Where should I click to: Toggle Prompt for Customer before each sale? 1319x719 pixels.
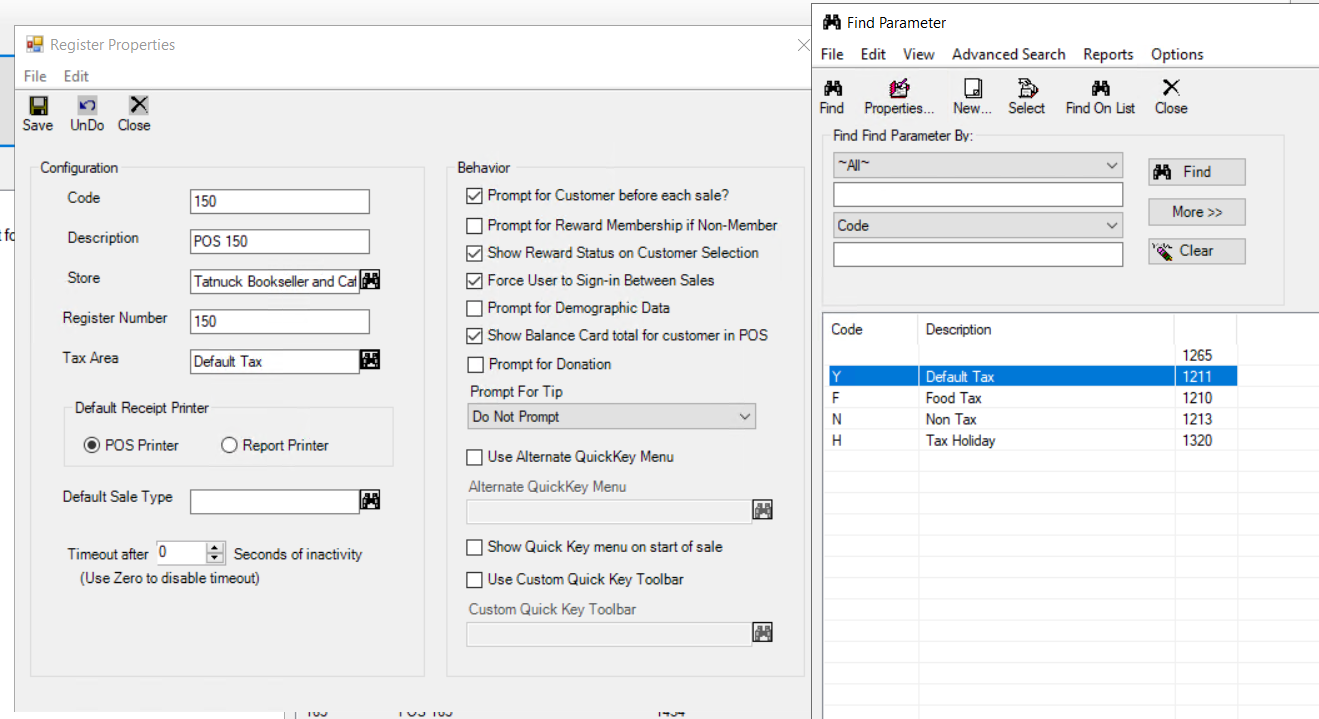[x=474, y=196]
